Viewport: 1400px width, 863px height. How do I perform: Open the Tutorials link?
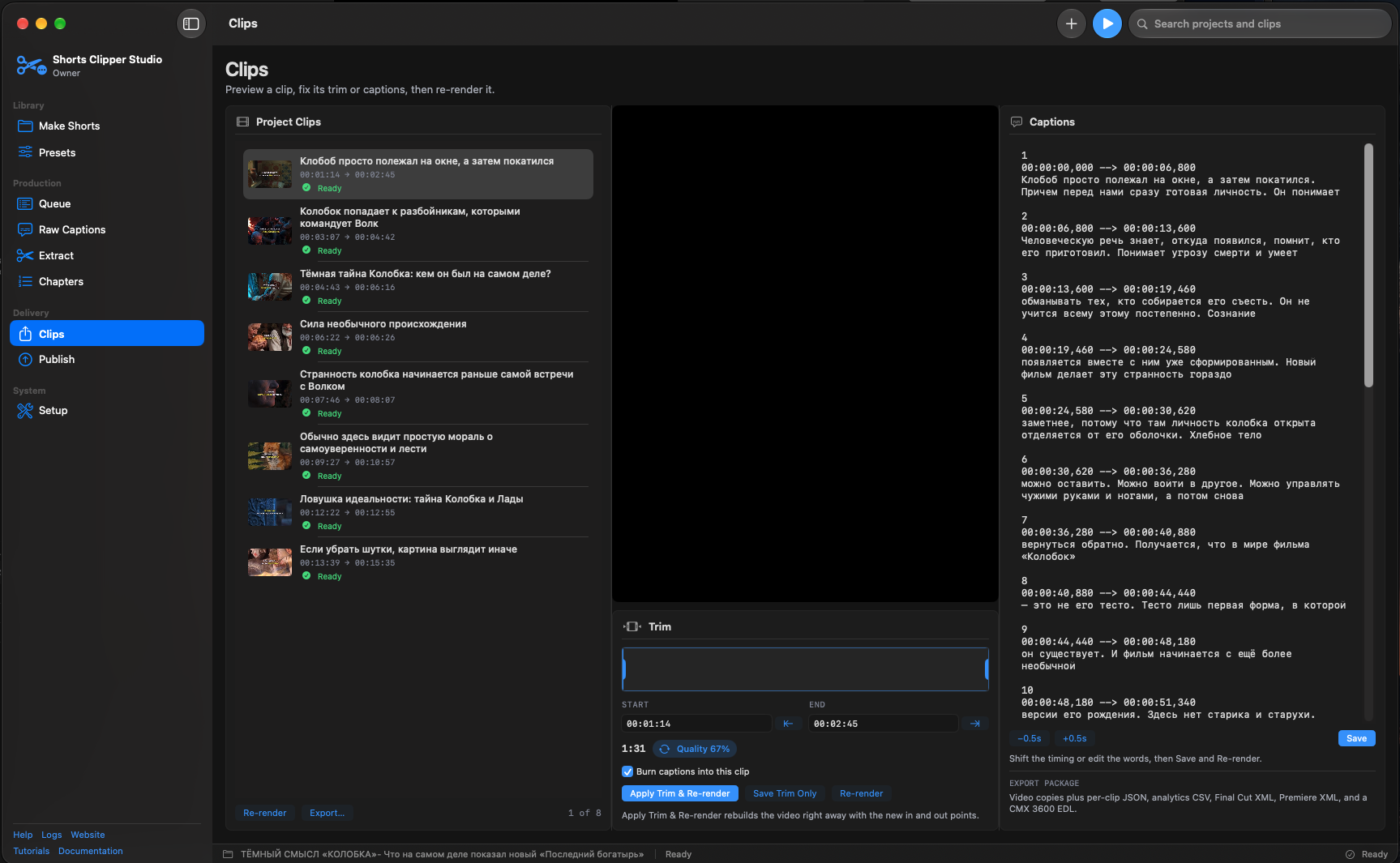tap(32, 851)
